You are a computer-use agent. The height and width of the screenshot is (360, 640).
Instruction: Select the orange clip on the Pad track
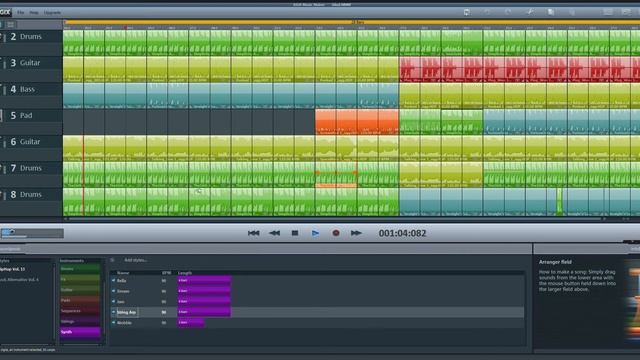coord(357,122)
